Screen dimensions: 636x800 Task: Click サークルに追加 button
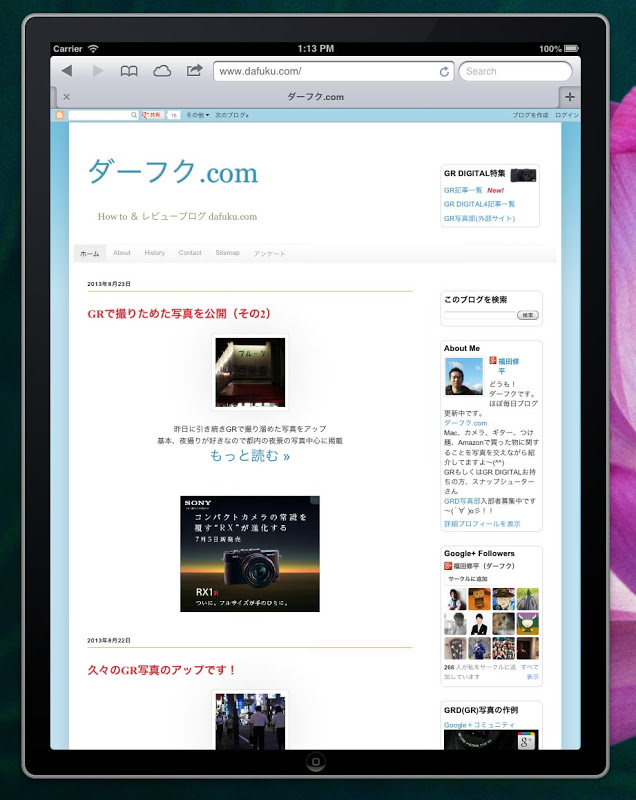pos(468,579)
